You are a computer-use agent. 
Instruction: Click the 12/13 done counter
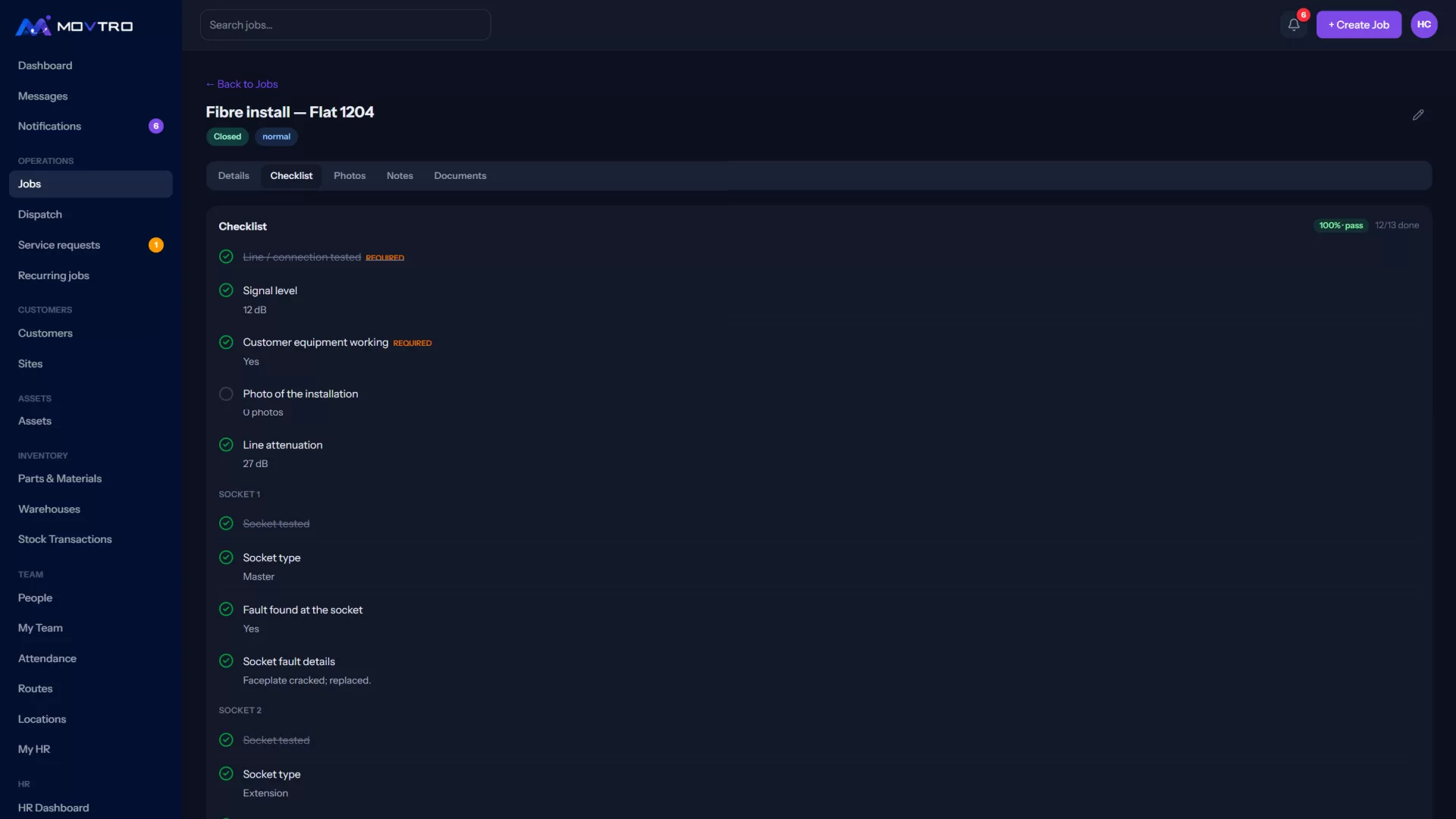[x=1397, y=225]
